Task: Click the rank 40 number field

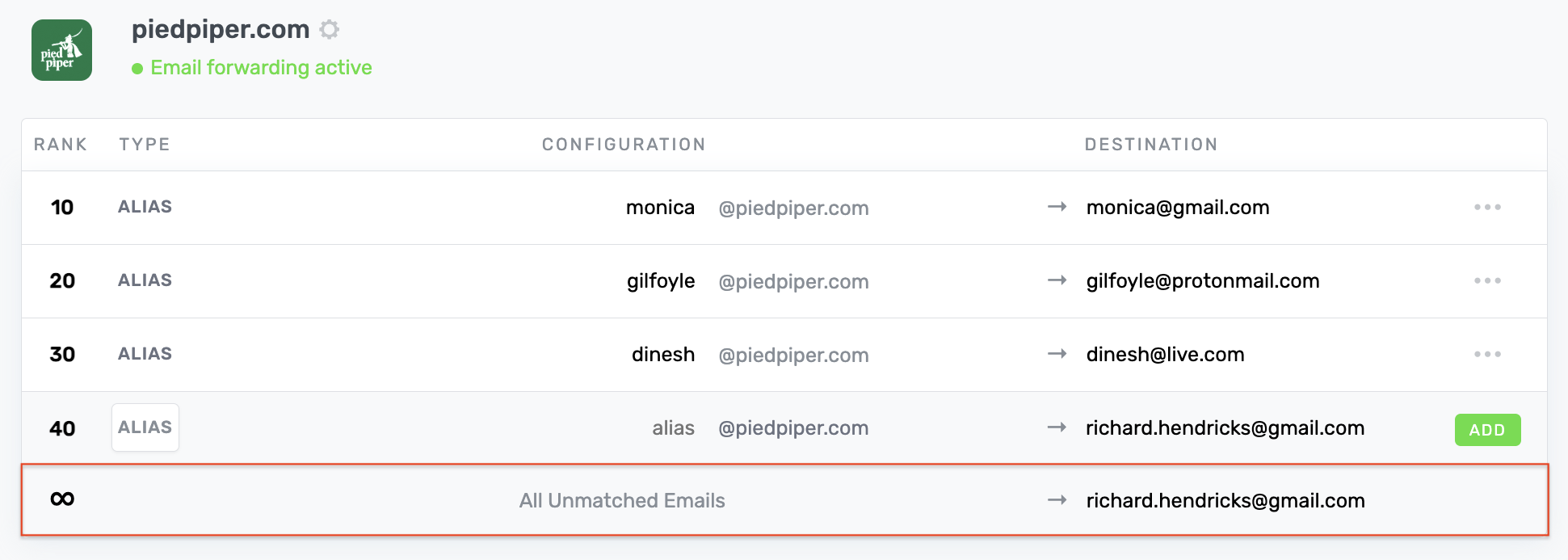Action: [62, 428]
